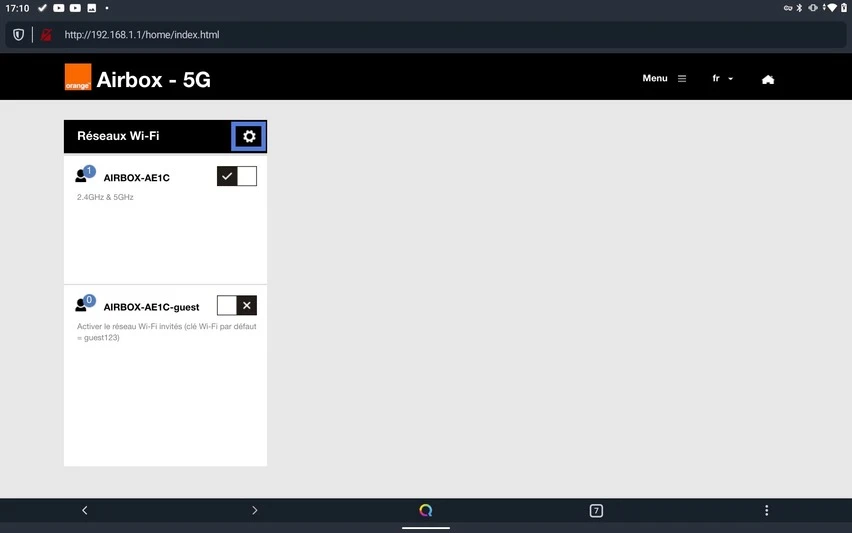Tap the Bluetooth status icon

tap(799, 8)
